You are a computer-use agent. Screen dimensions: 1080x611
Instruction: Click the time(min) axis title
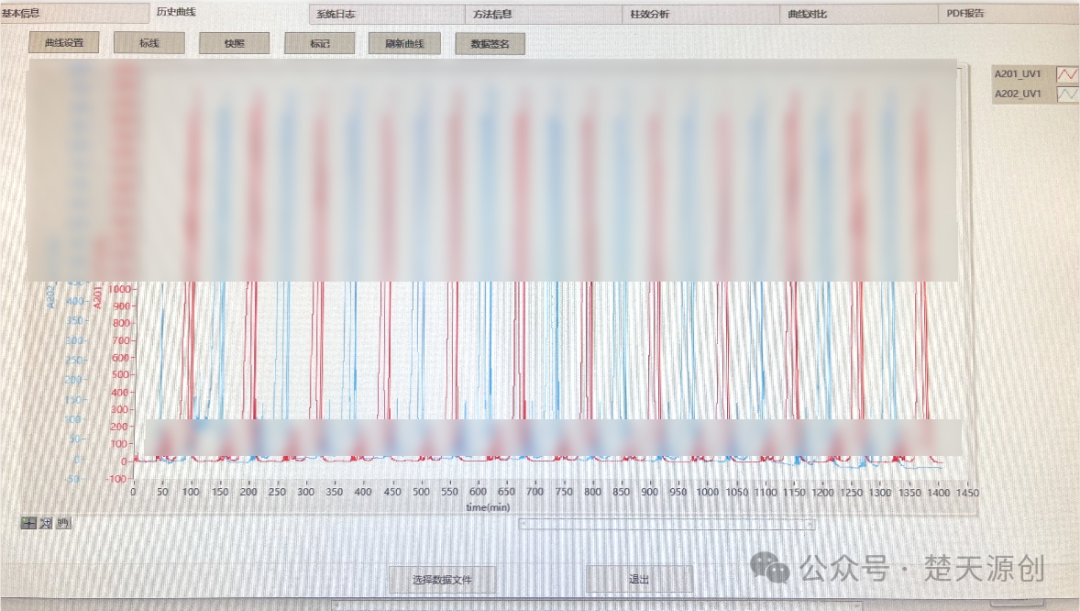click(x=488, y=507)
